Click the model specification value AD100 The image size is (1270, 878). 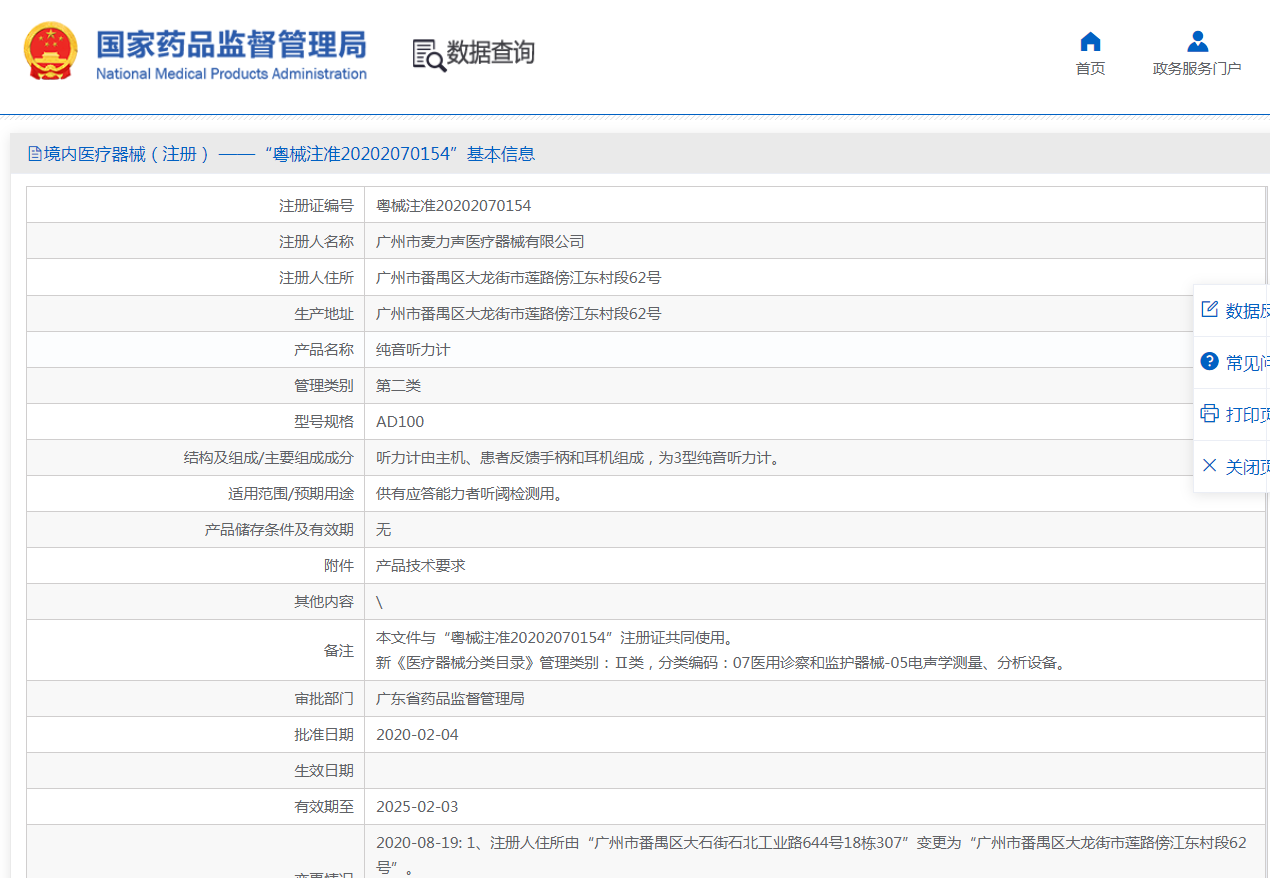pos(400,422)
